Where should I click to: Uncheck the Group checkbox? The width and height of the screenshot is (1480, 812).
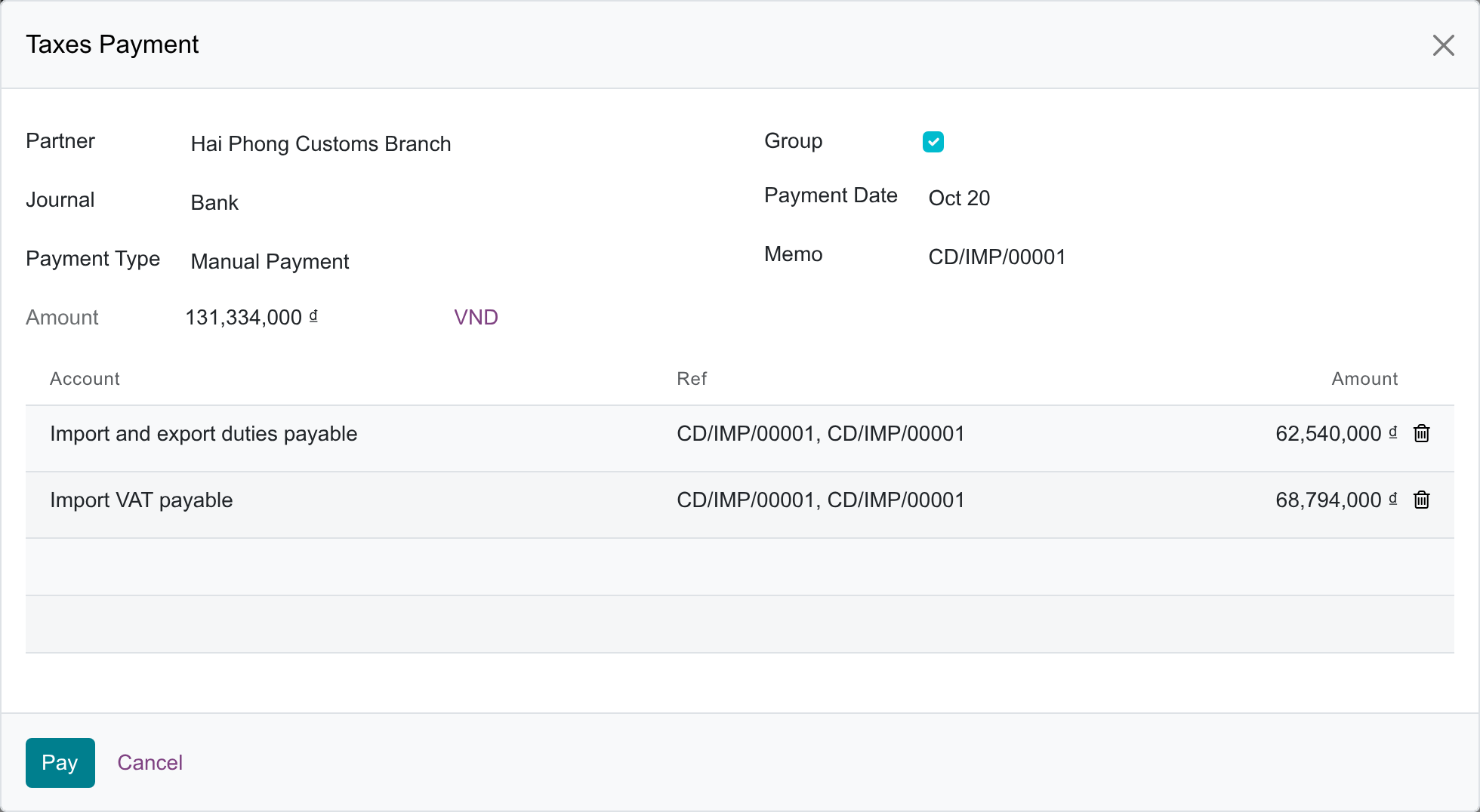(x=933, y=142)
